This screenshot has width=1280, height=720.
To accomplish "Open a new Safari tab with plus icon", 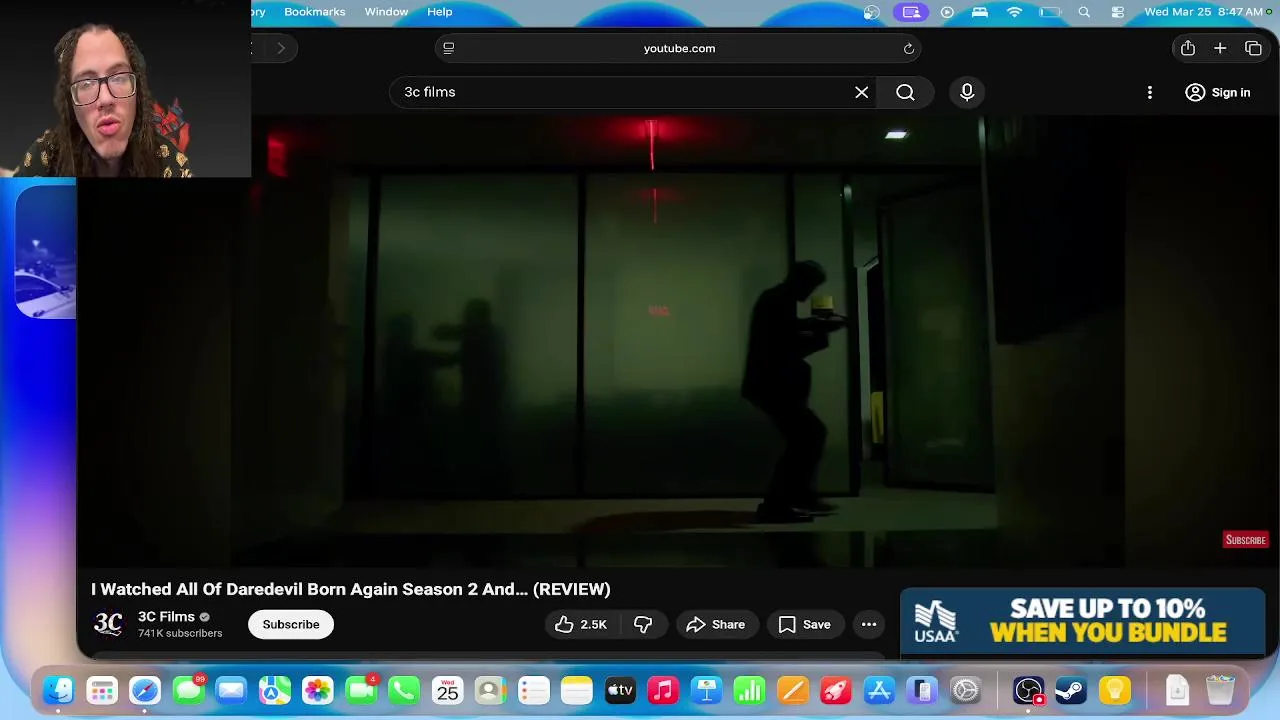I will point(1220,48).
